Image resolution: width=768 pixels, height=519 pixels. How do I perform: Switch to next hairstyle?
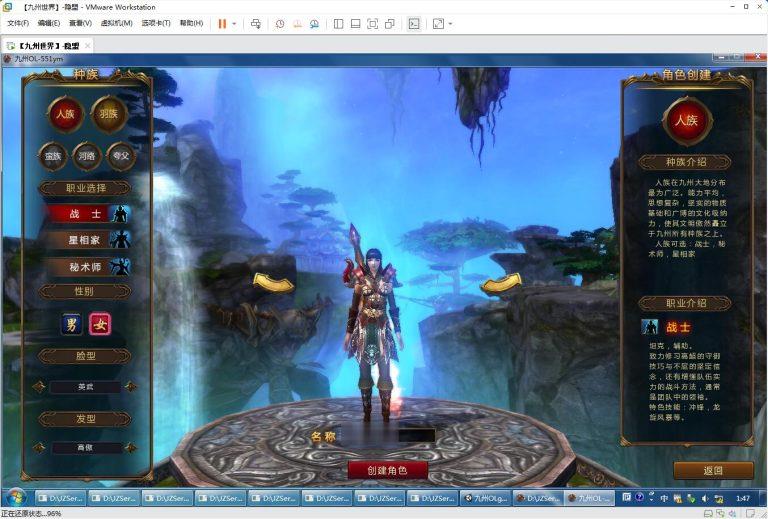131,448
